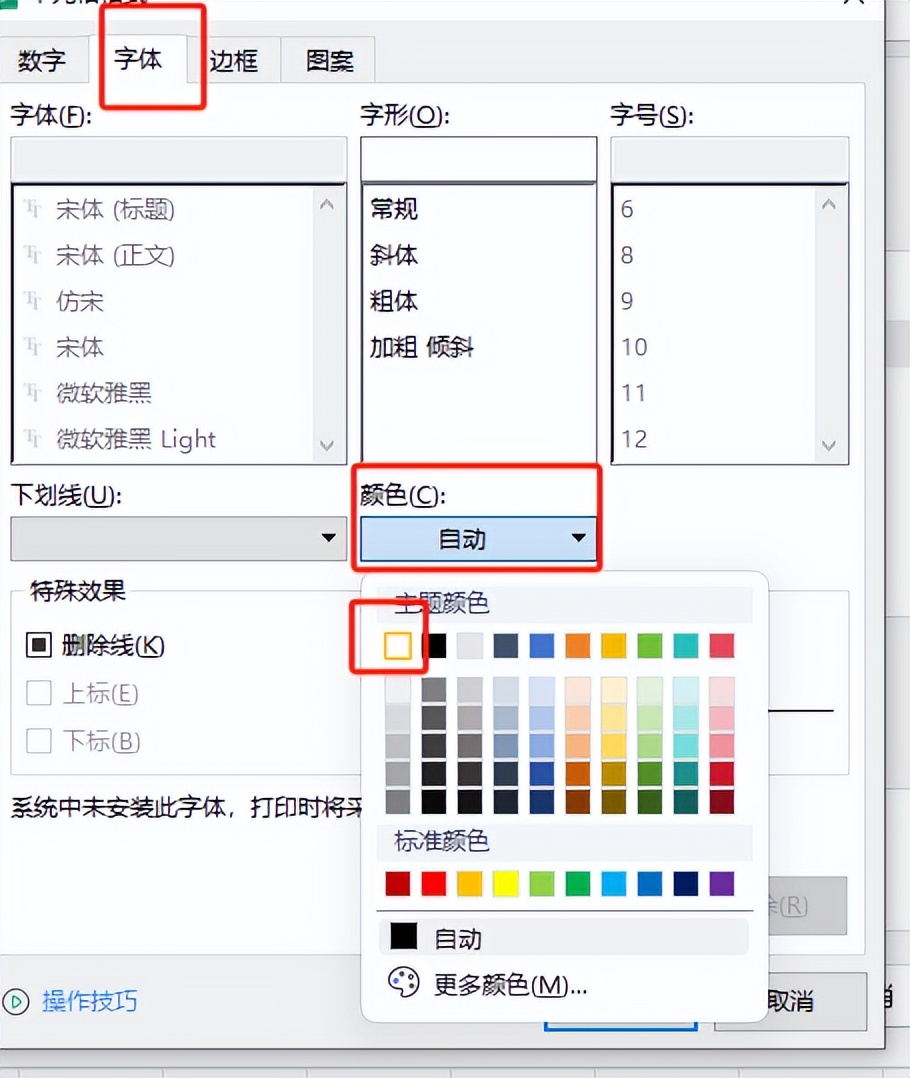
Task: Pick green theme color swatch
Action: [650, 646]
